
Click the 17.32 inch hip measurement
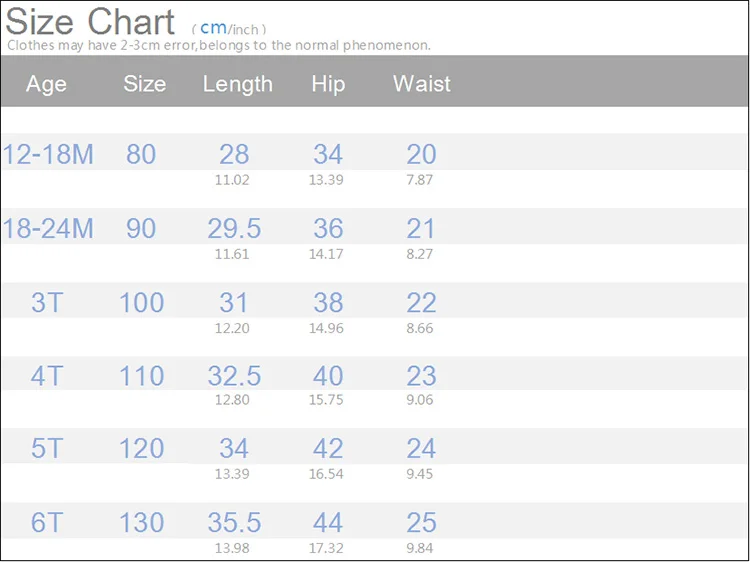click(326, 548)
